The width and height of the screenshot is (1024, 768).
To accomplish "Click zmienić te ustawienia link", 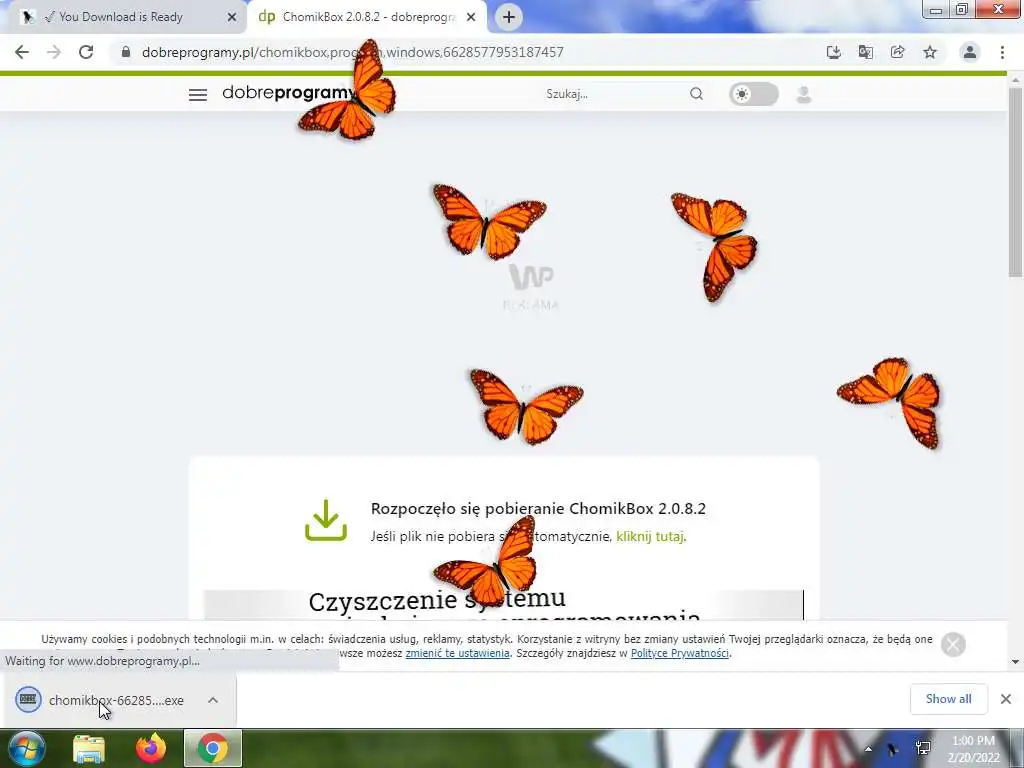I will pyautogui.click(x=457, y=653).
